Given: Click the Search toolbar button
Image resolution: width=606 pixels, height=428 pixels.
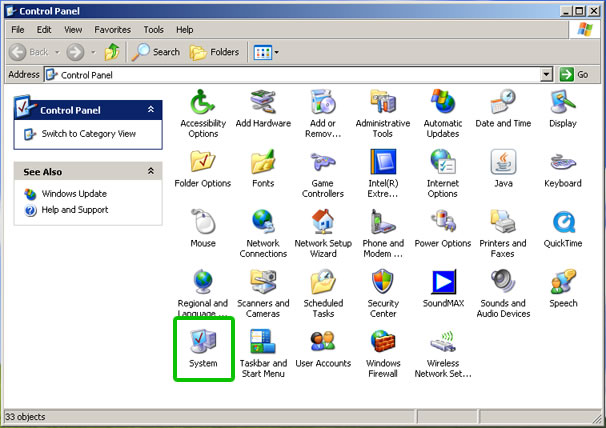Looking at the screenshot, I should [x=156, y=52].
